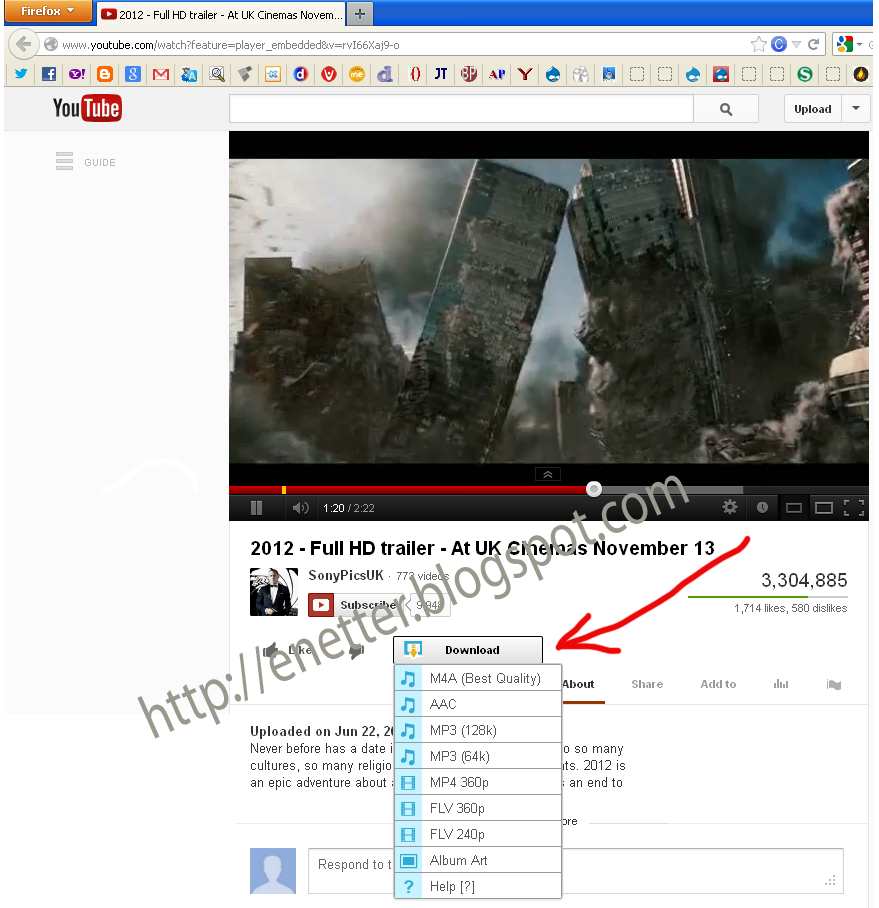
Task: Click the comment box user avatar
Action: (x=273, y=872)
